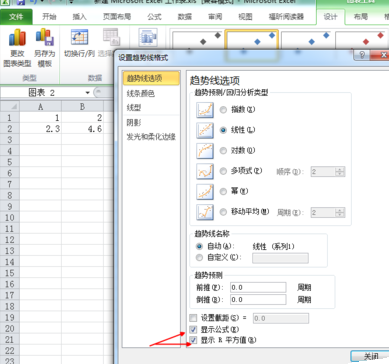The image size is (389, 364).
Task: Choose 自动 automatic trendline name option
Action: click(x=199, y=247)
